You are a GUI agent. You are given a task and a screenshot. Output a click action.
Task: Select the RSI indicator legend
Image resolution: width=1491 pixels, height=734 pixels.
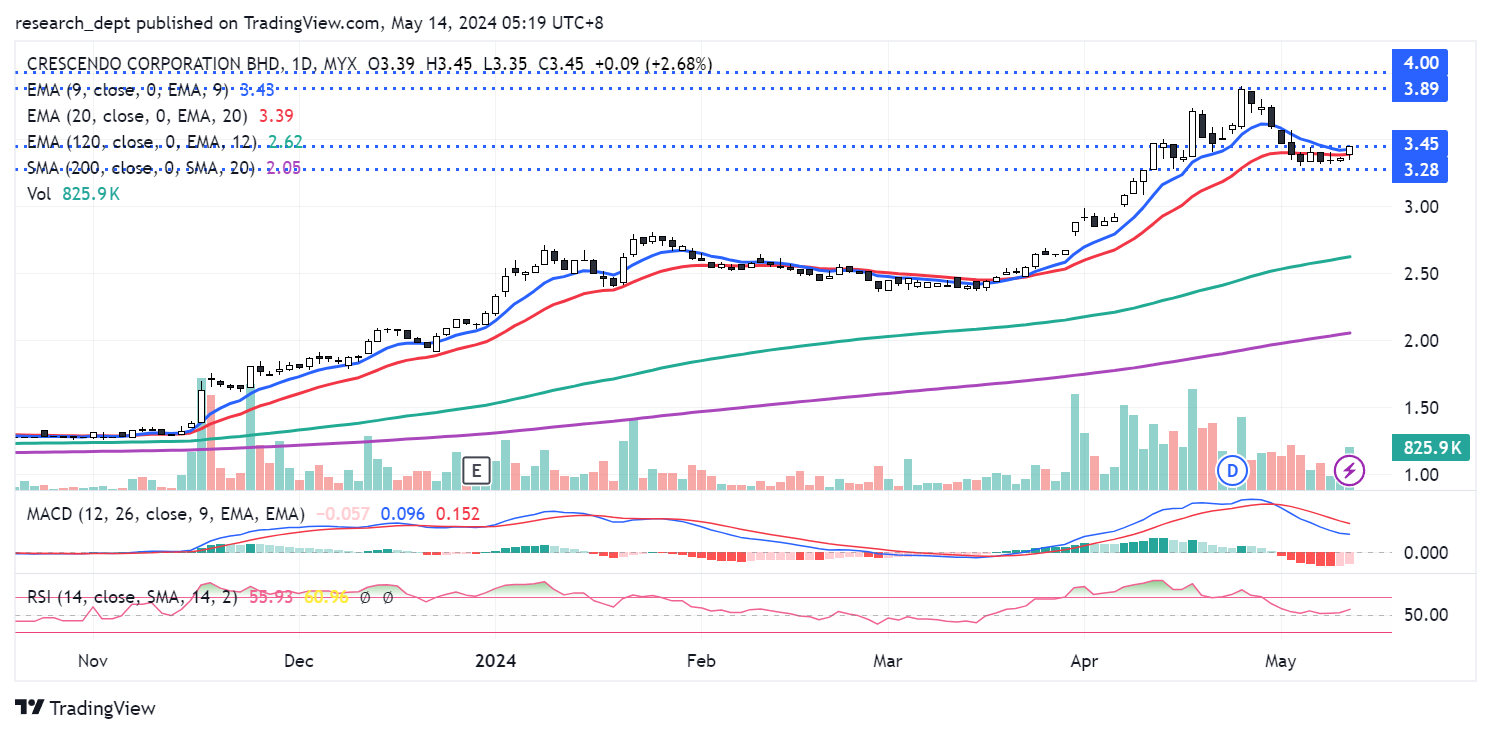click(132, 597)
